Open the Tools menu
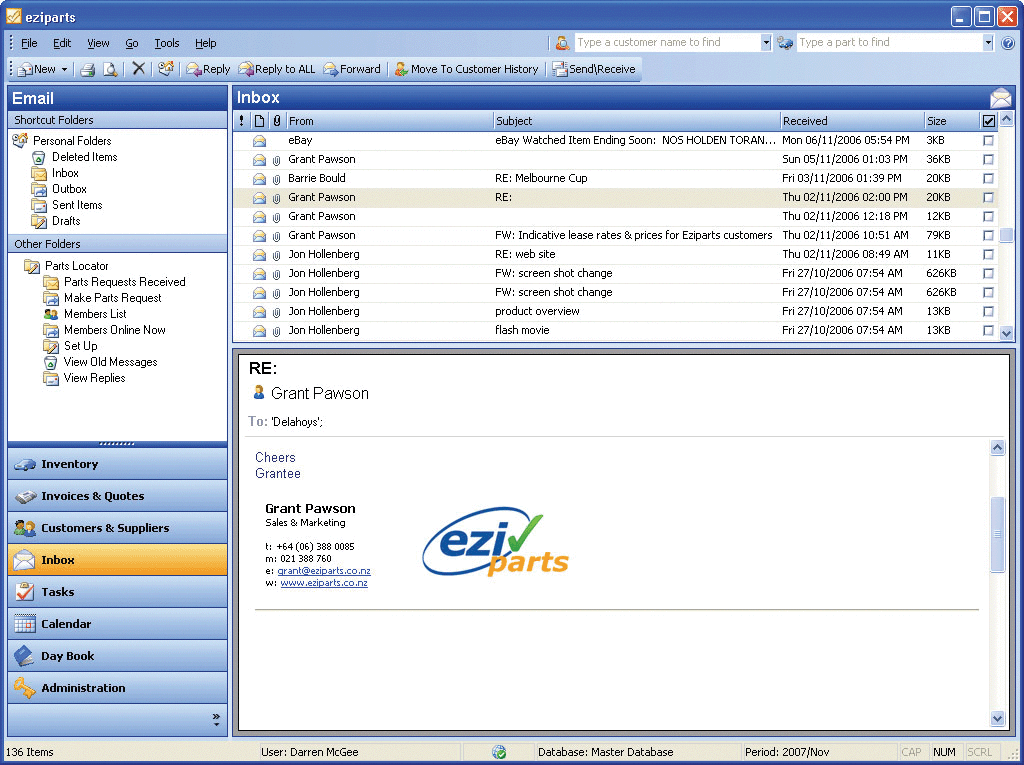Viewport: 1024px width, 765px height. coord(167,43)
